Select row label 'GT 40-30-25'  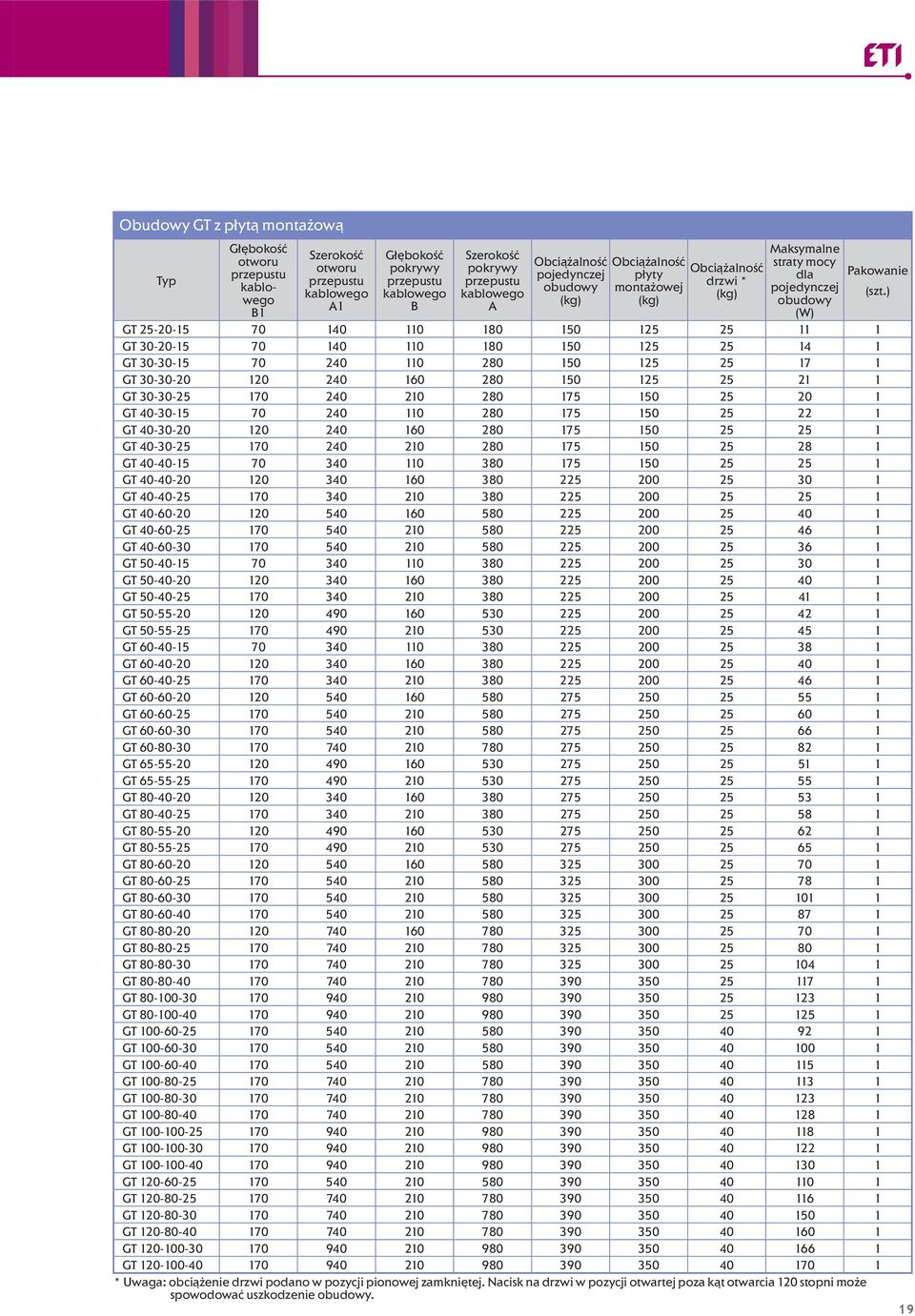click(x=156, y=447)
